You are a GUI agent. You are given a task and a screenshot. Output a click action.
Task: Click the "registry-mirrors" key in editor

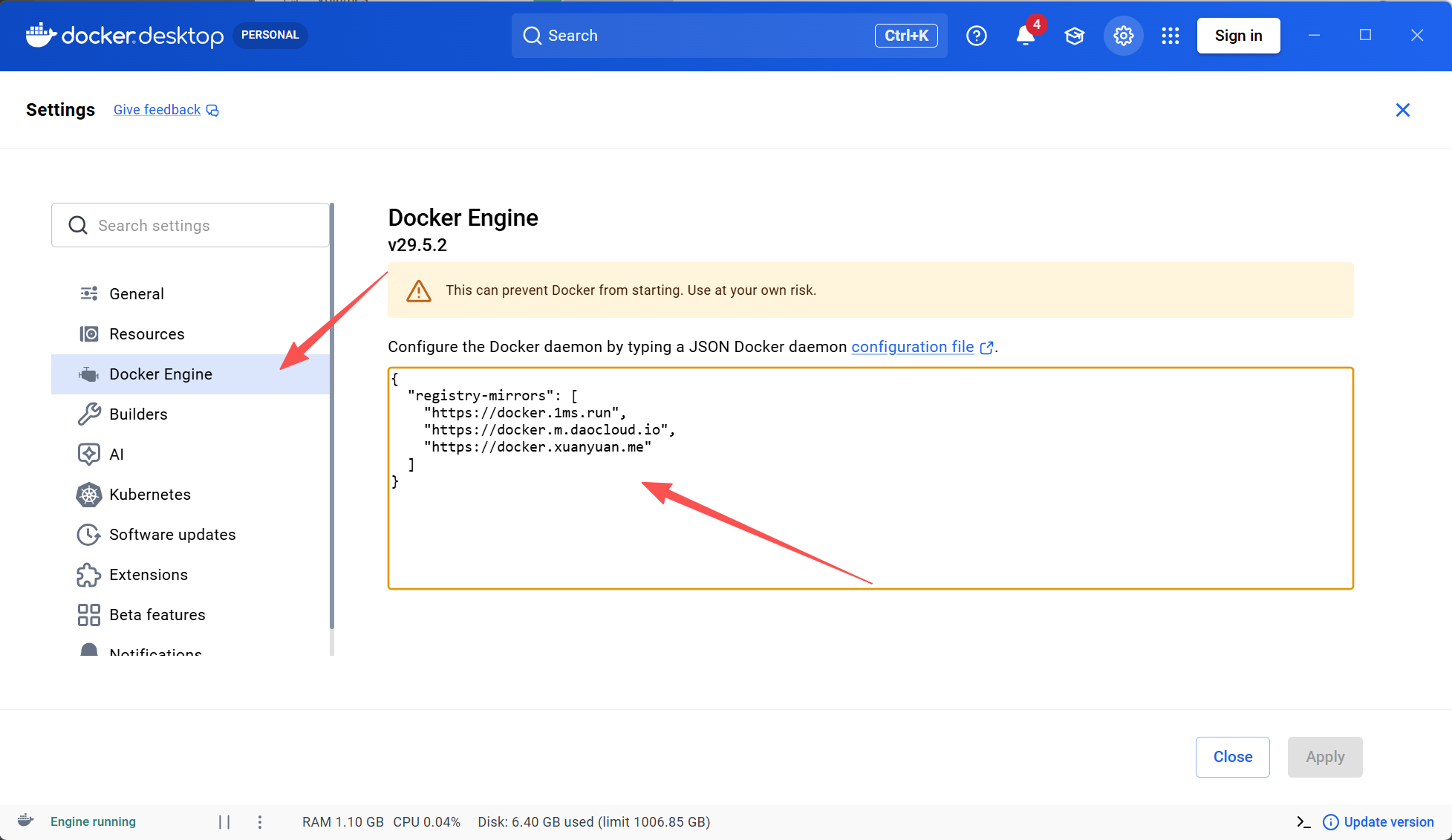click(481, 396)
